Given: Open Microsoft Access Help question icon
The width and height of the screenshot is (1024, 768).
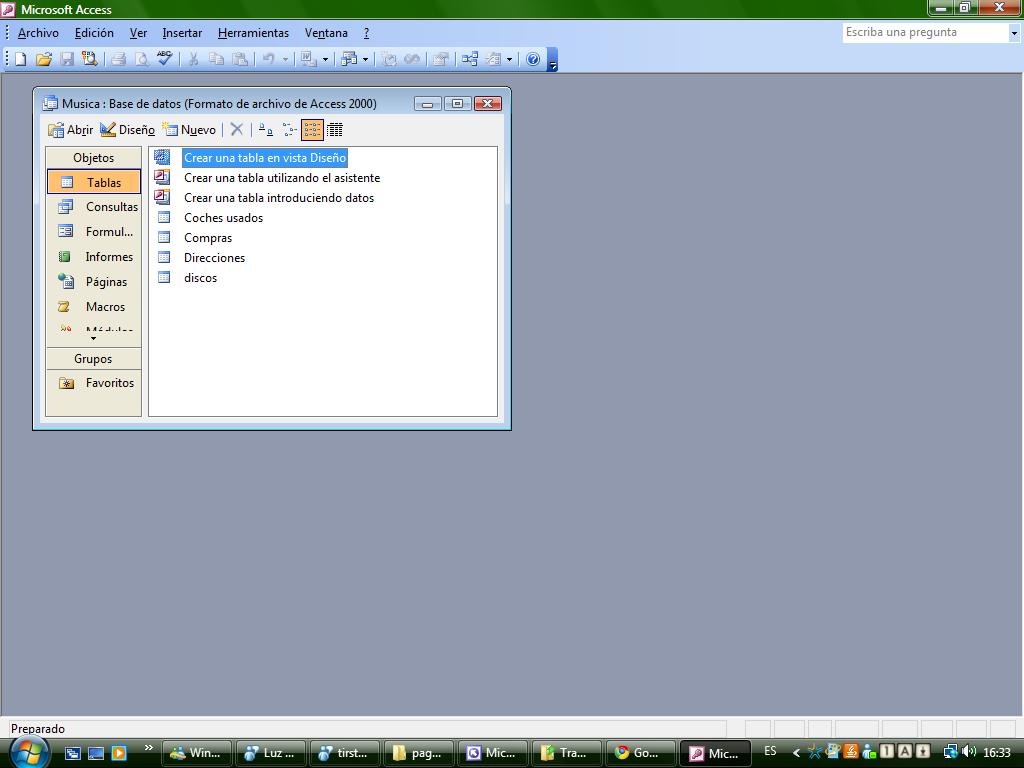Looking at the screenshot, I should click(533, 59).
